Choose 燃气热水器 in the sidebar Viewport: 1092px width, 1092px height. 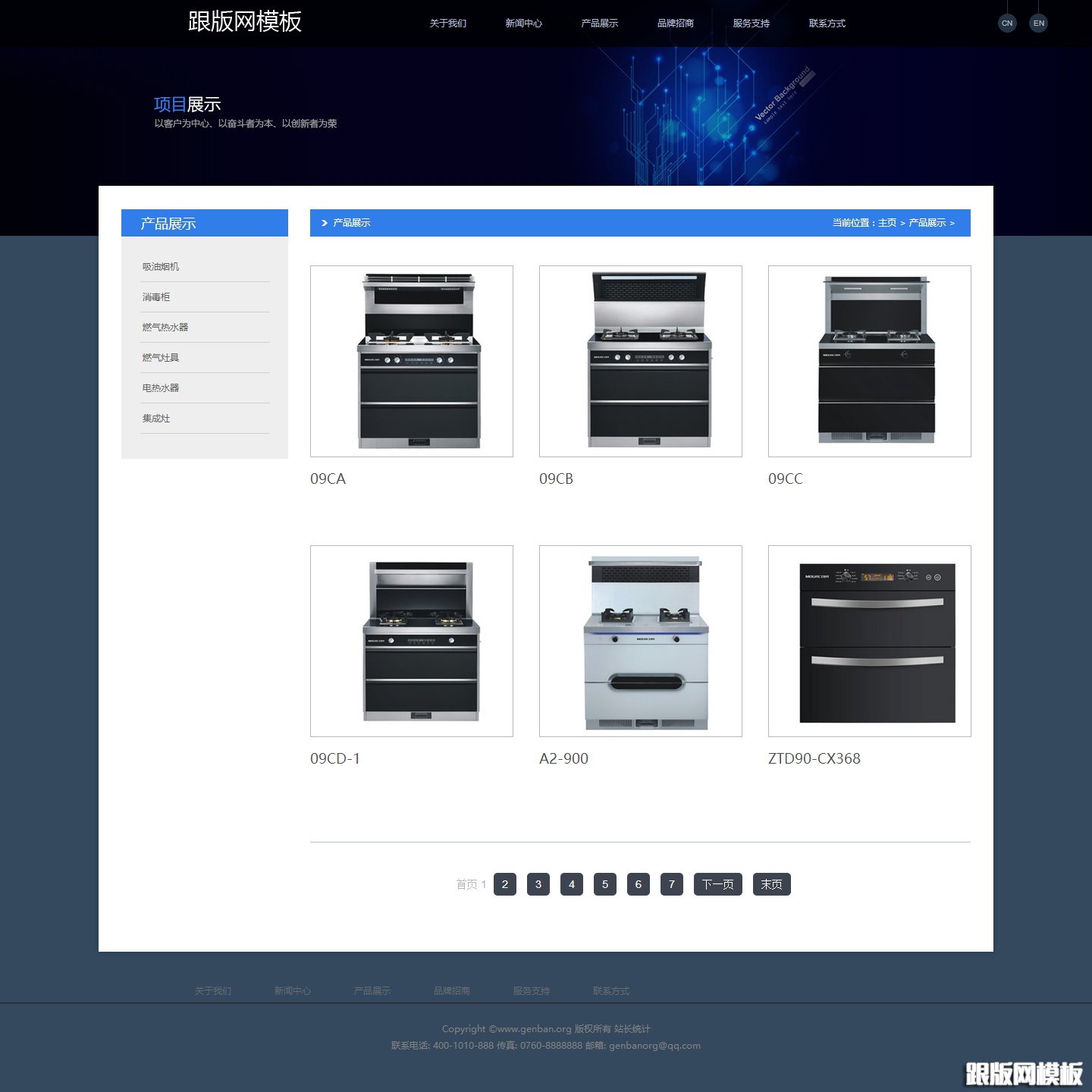click(x=165, y=328)
